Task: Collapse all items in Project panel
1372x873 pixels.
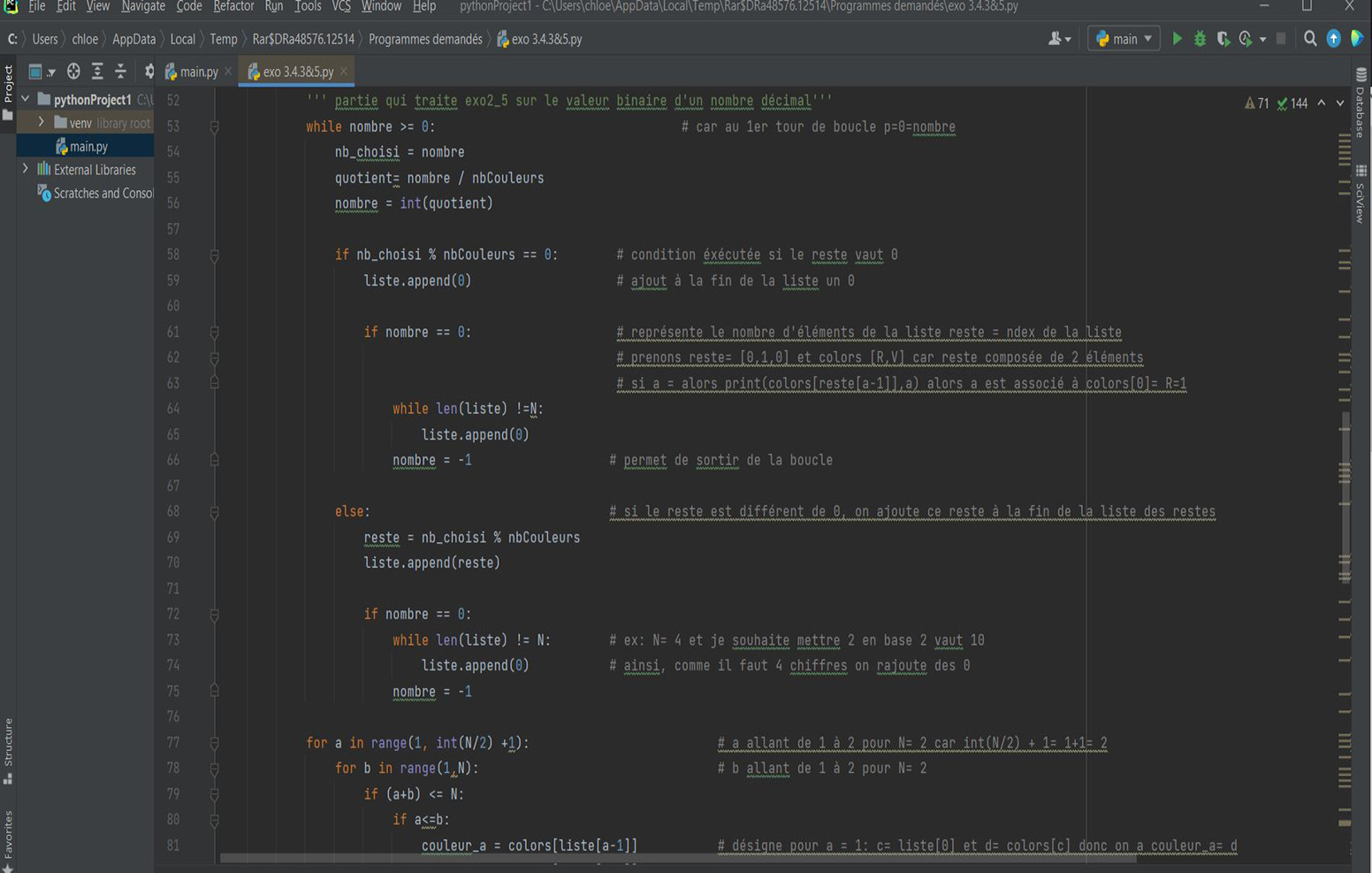Action: (x=120, y=72)
